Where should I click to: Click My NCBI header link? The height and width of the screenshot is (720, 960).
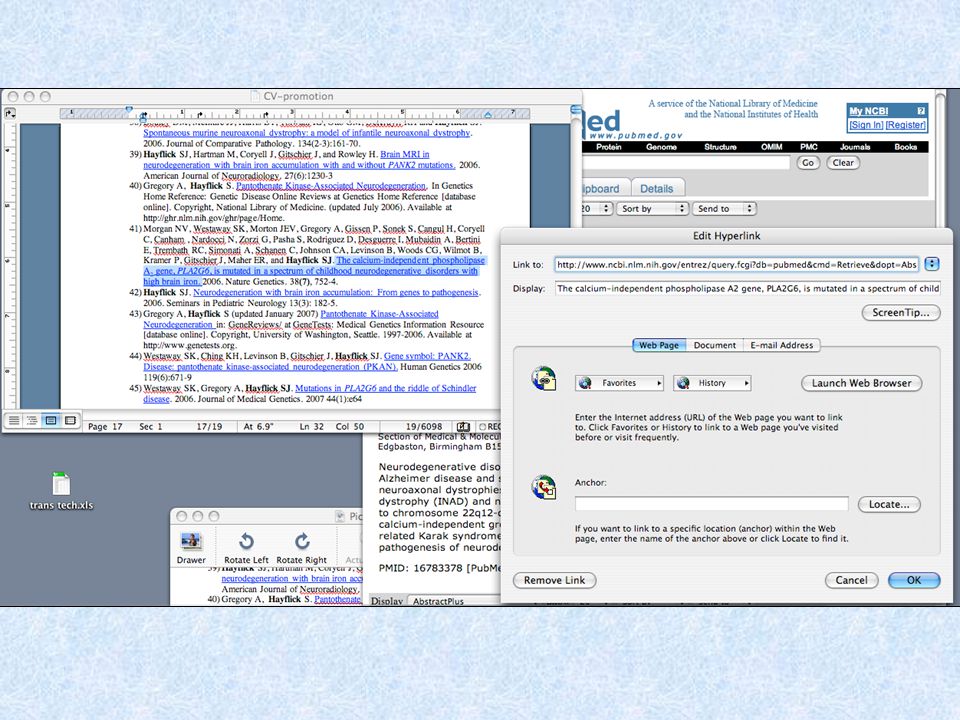[868, 111]
